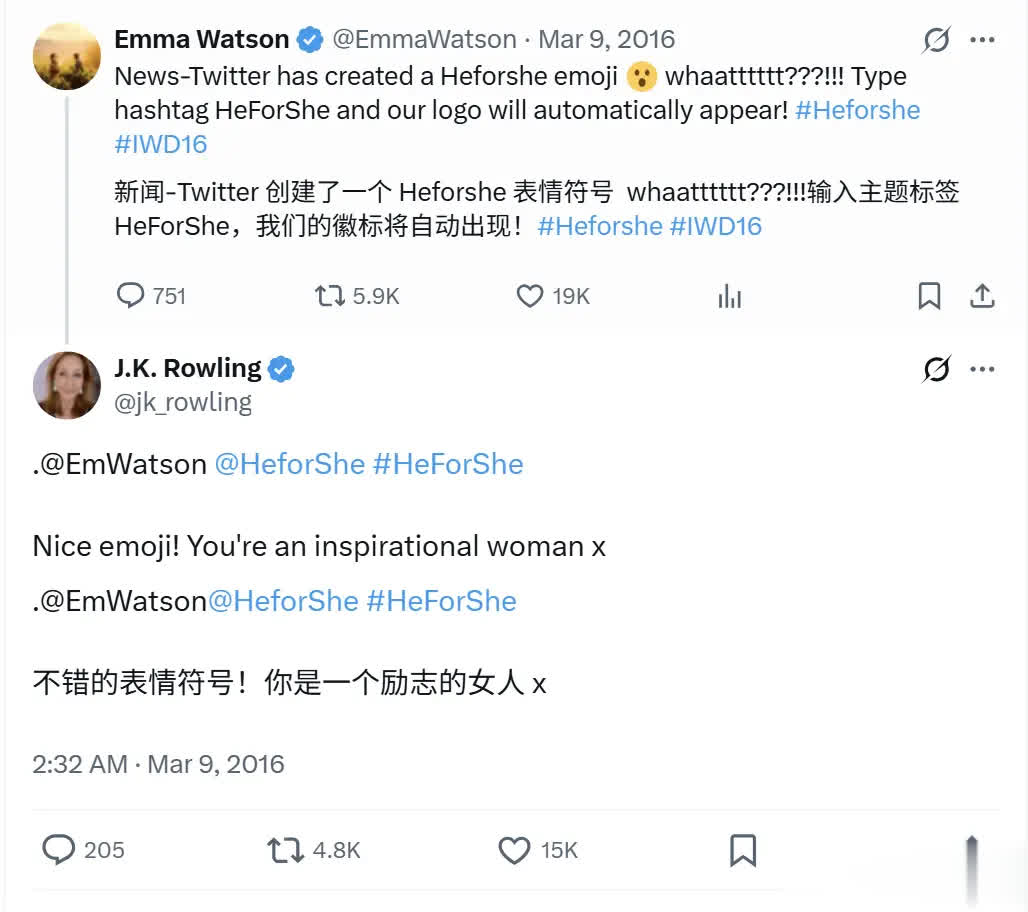Screen dimensions: 1028x912
Task: Open @HeforShe mention in Rowling's English text
Action: 289,464
